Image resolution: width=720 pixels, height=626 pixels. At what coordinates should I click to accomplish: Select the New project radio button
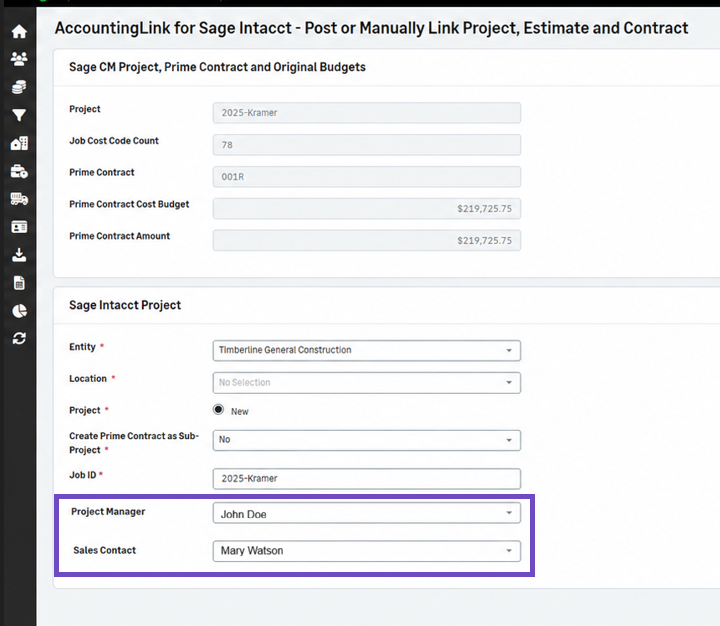(219, 409)
